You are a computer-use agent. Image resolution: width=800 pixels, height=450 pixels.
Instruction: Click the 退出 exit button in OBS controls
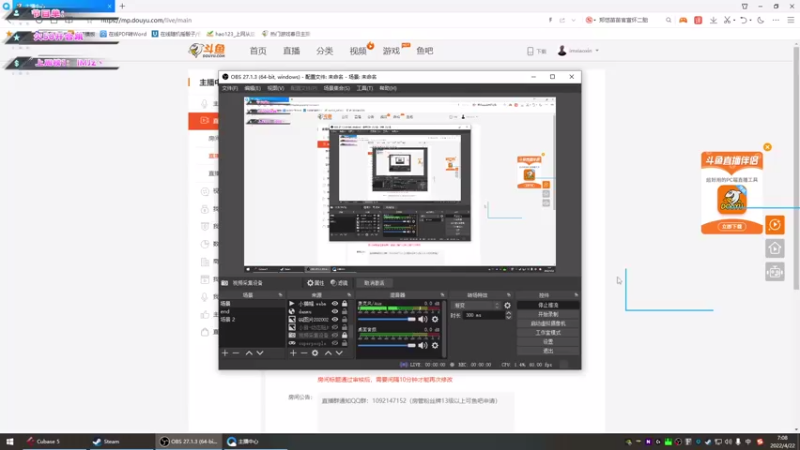pos(548,351)
